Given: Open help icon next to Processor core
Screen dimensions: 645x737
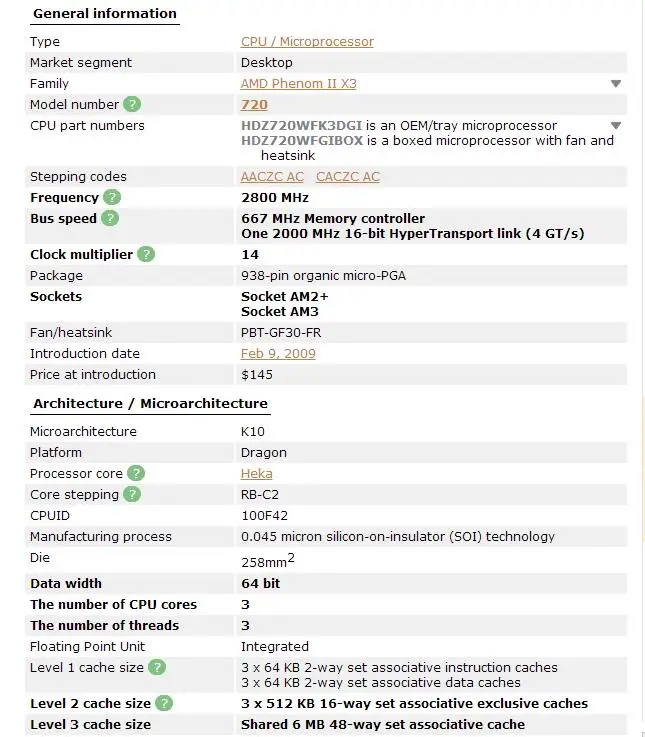Looking at the screenshot, I should coord(136,474).
